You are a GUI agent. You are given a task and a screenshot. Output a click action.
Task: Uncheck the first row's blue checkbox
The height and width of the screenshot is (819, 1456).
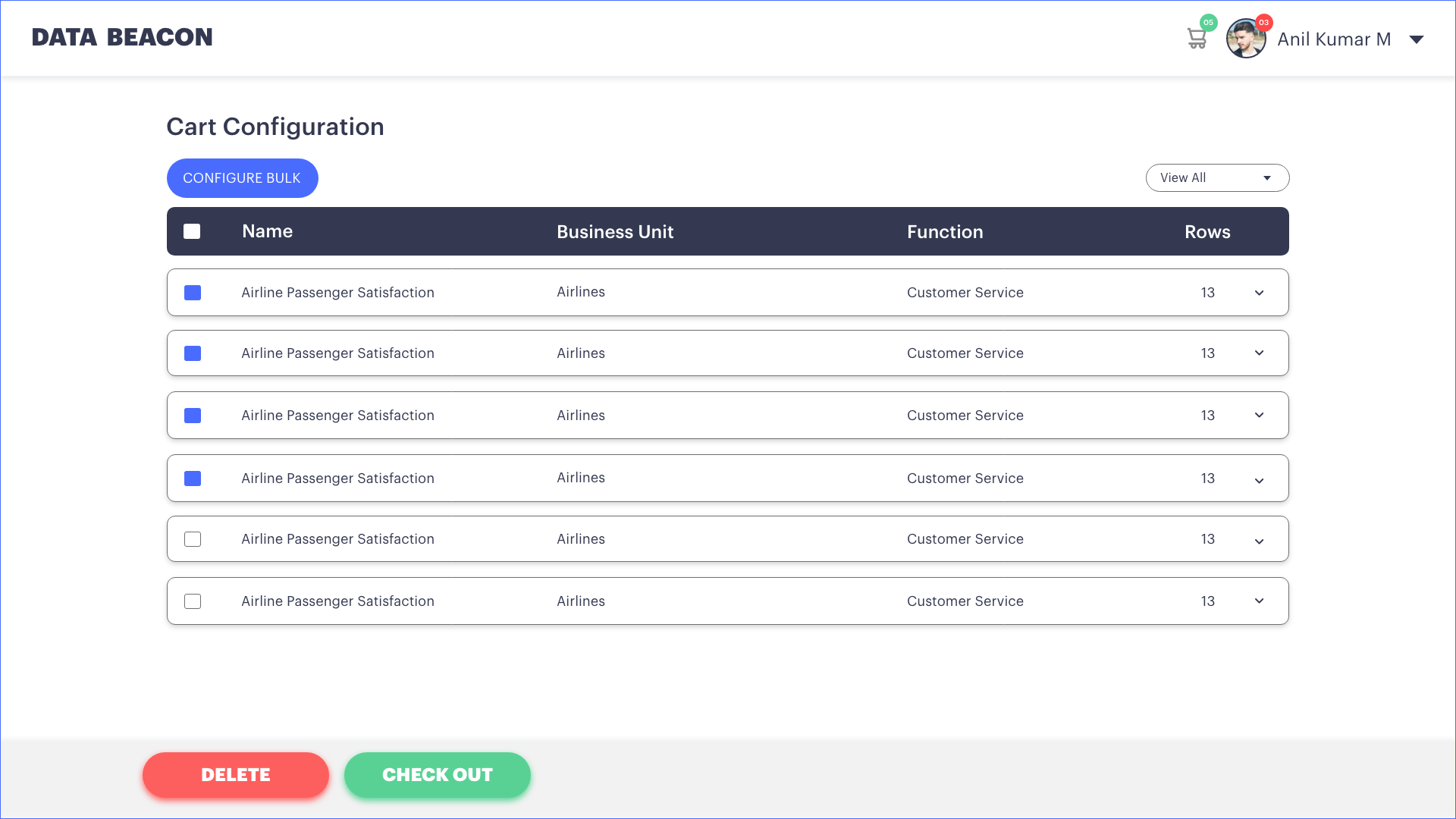(193, 293)
